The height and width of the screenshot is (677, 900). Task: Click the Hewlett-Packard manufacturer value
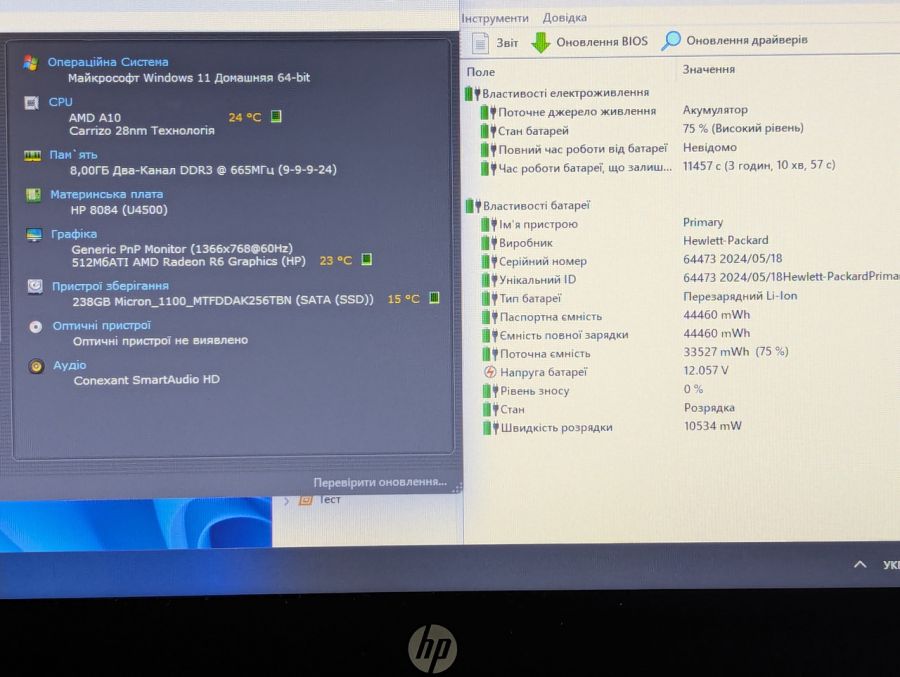(x=726, y=240)
